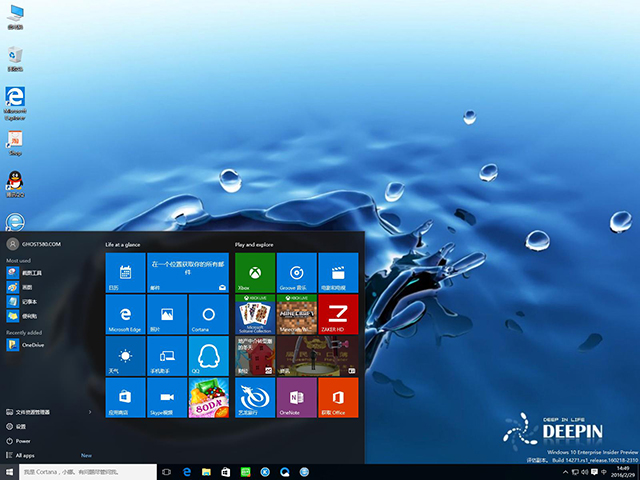
Task: Open the Xbox tile
Action: click(255, 272)
